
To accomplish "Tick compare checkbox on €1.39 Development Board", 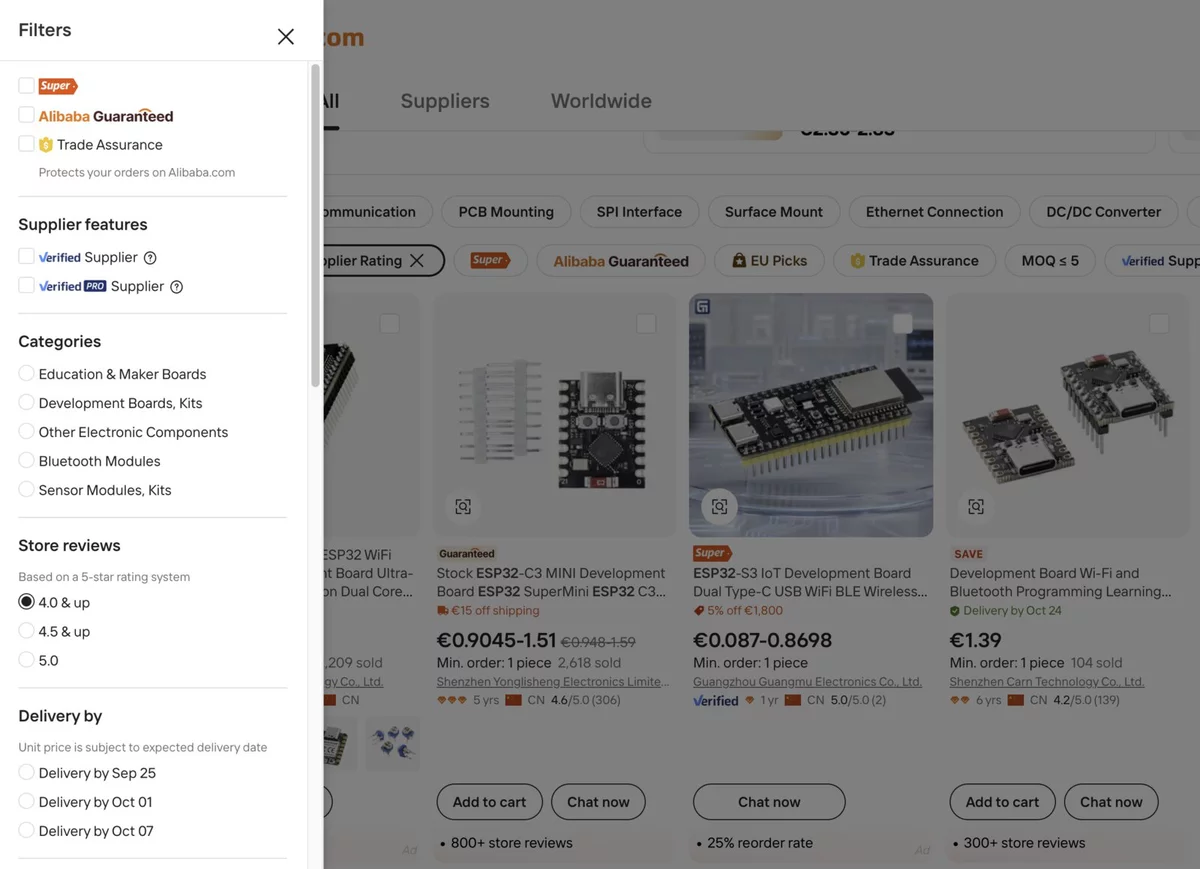I will [1159, 323].
